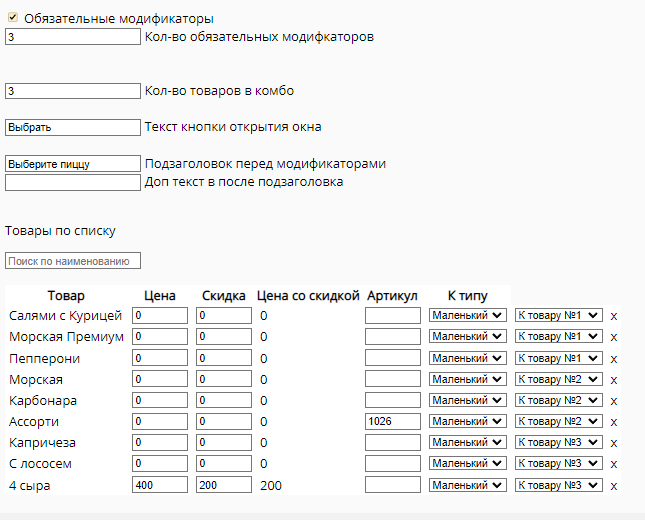The image size is (645, 520).
Task: Remove the Пепперони row with x
Action: 614,359
